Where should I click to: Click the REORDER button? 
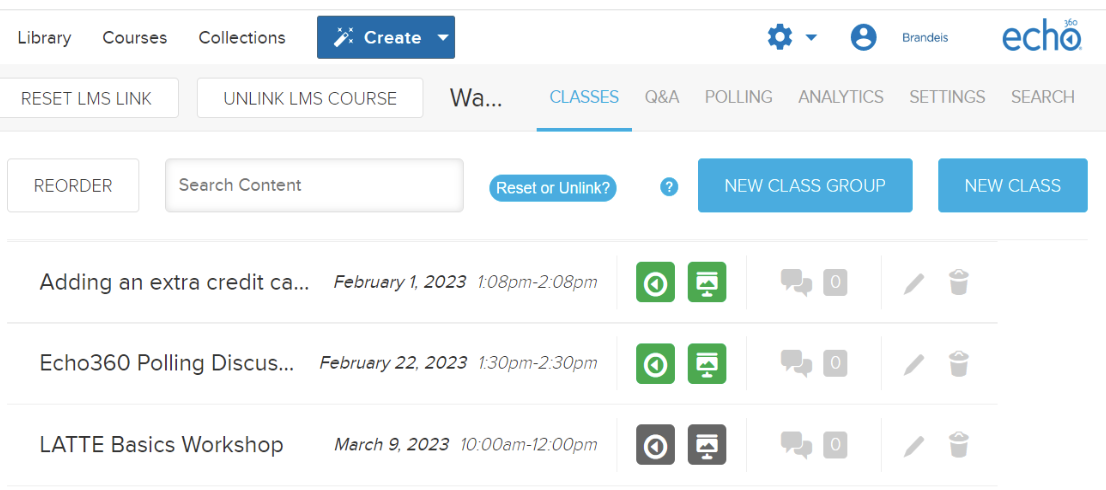coord(73,185)
